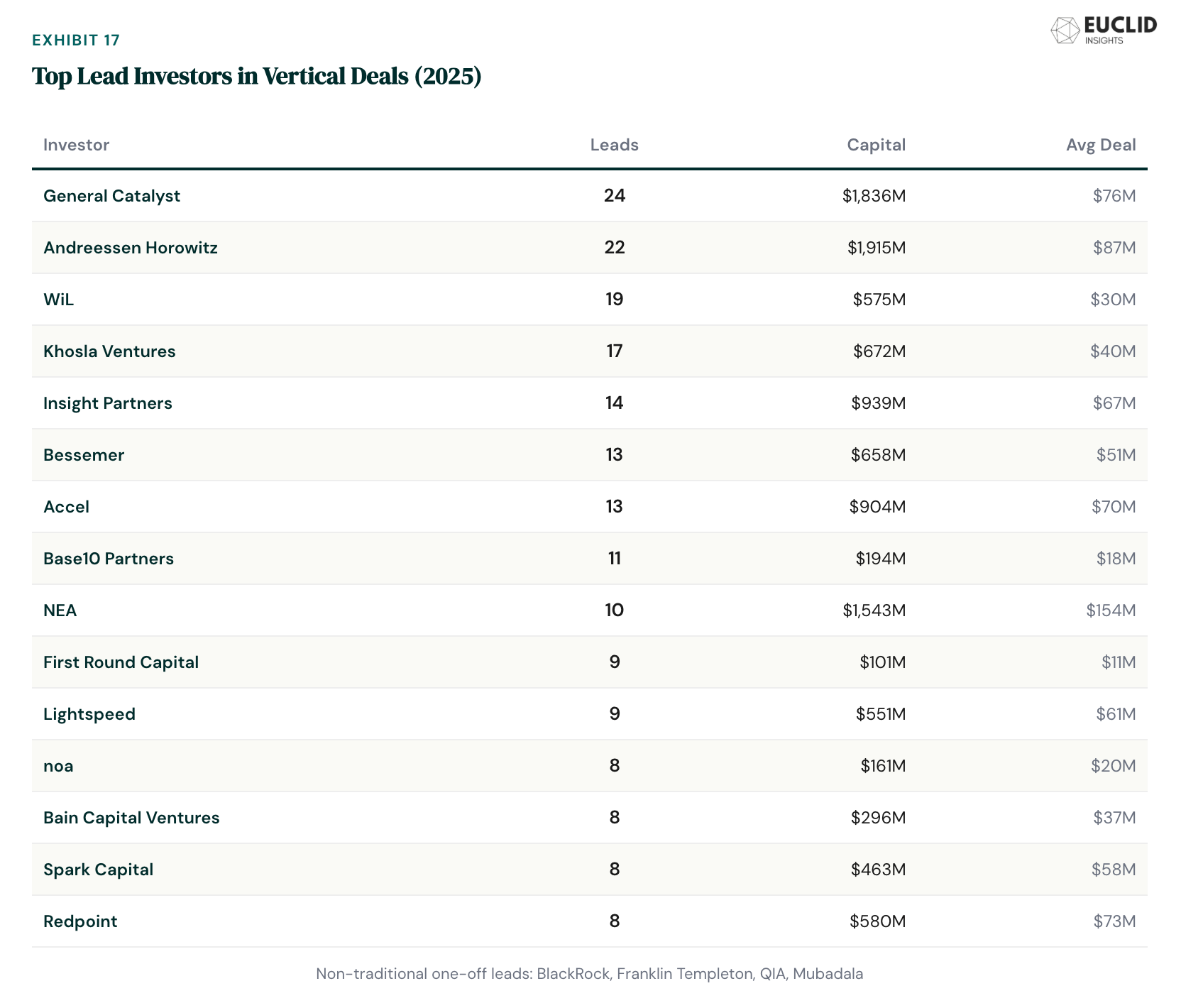Click the $73M average deal cell
Image resolution: width=1181 pixels, height=1008 pixels.
click(x=1114, y=921)
